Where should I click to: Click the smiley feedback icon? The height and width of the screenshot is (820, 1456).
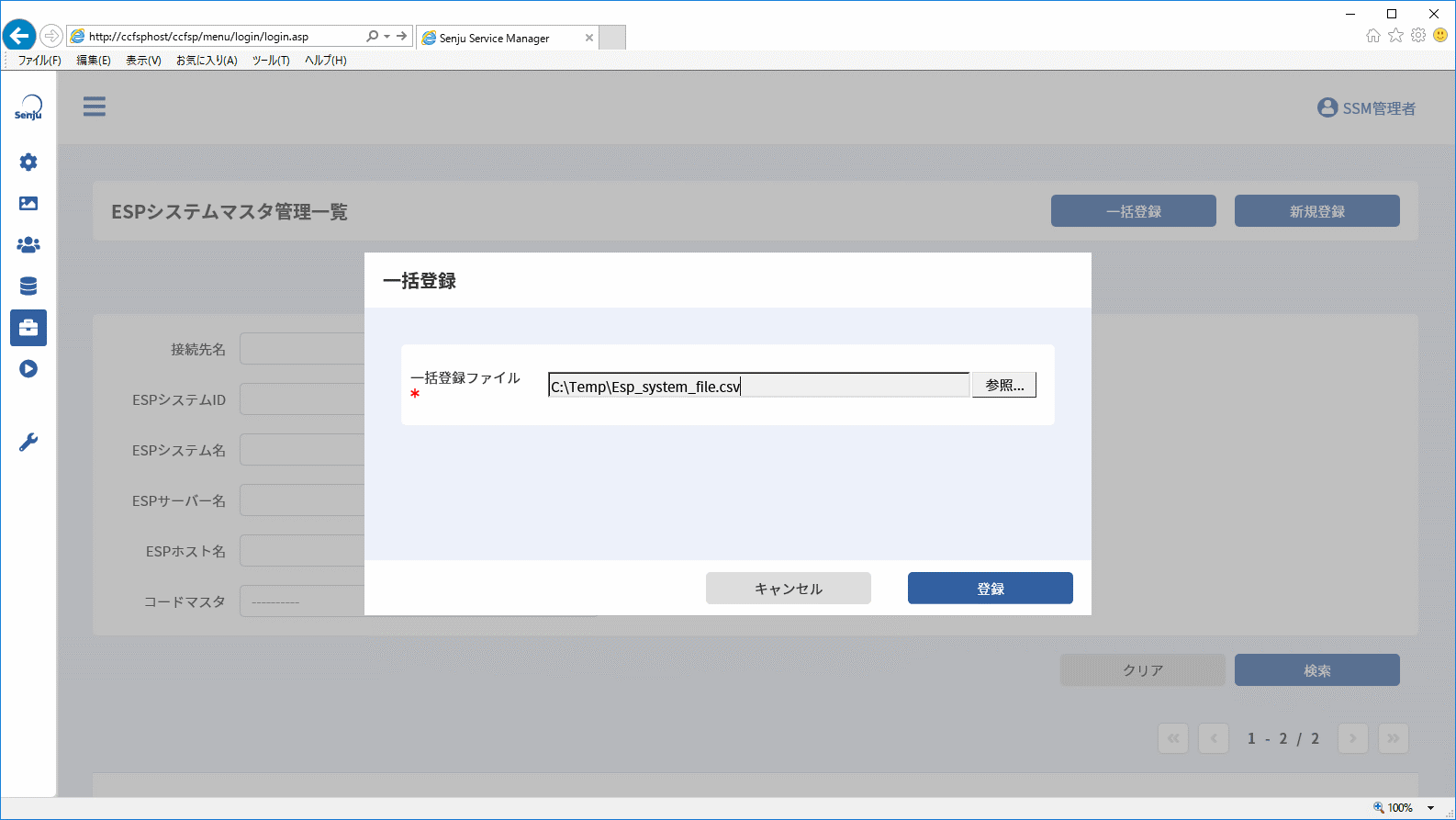click(x=1440, y=36)
